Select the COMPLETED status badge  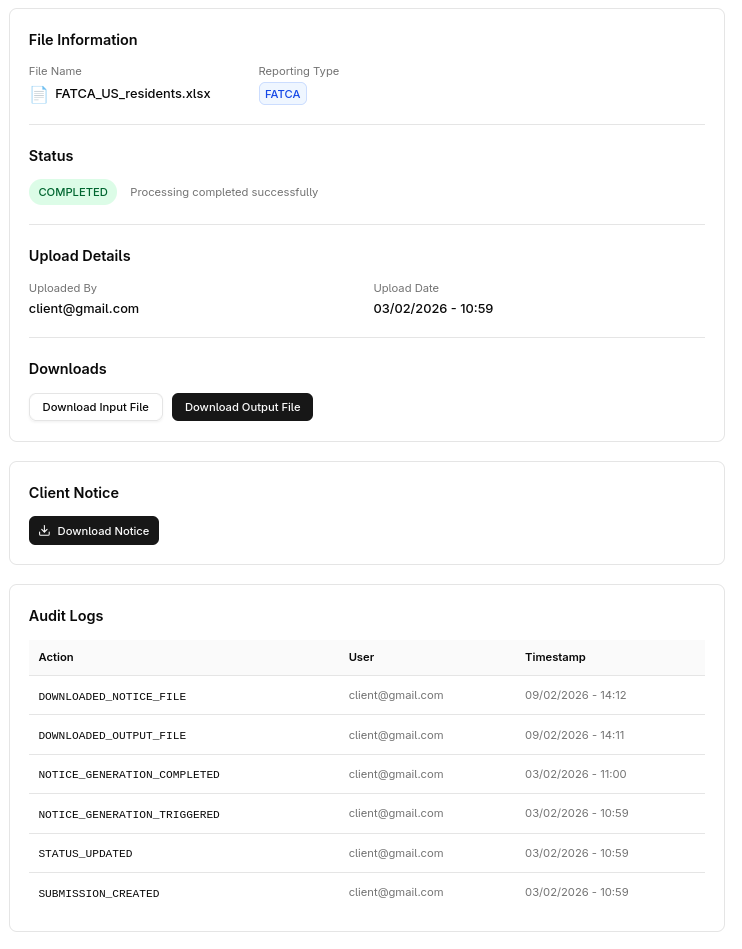[73, 192]
